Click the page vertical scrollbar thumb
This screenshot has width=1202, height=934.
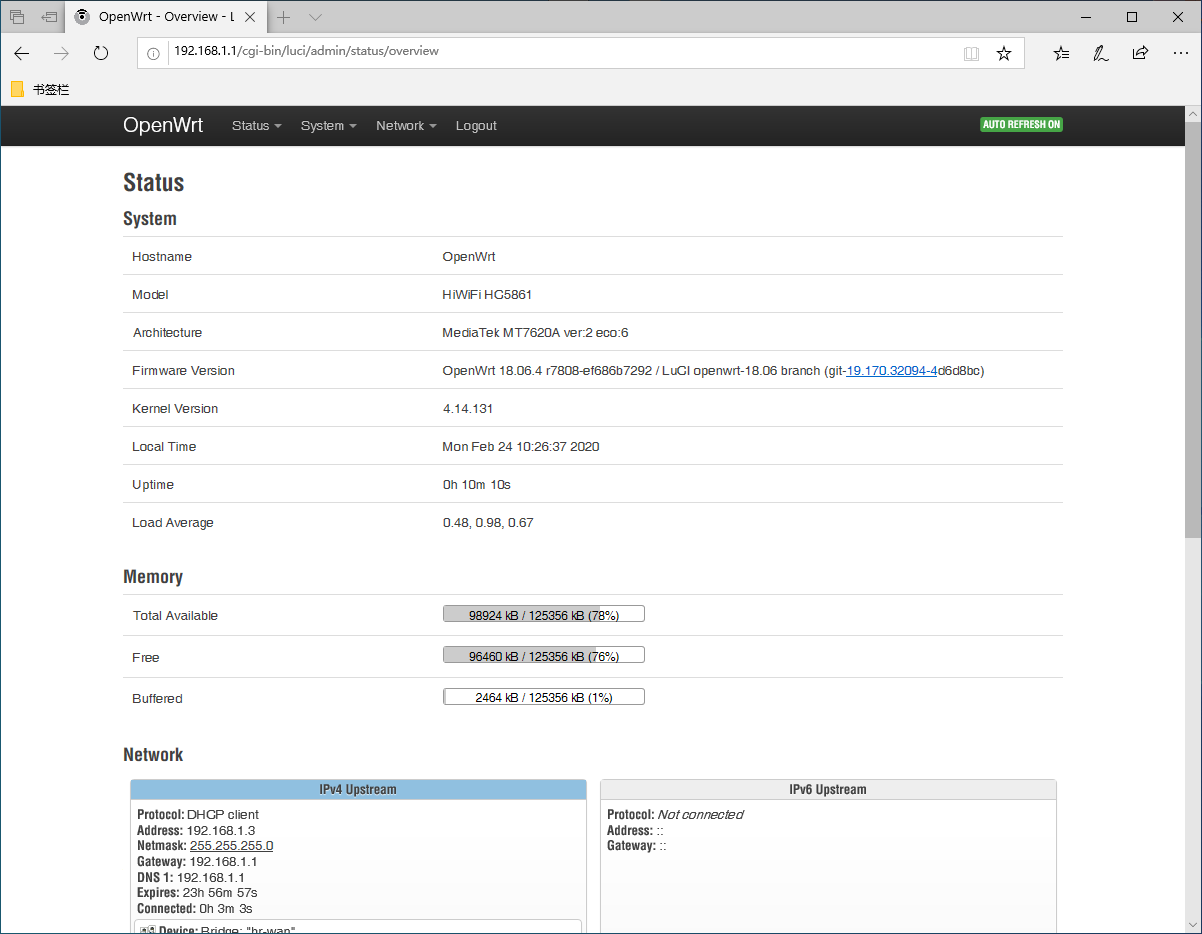pos(1193,330)
